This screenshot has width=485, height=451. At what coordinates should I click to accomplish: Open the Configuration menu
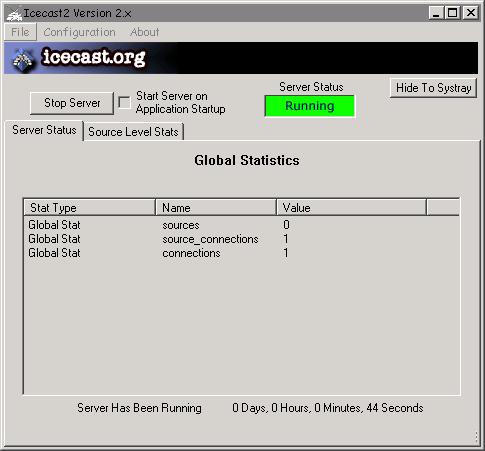coord(79,32)
